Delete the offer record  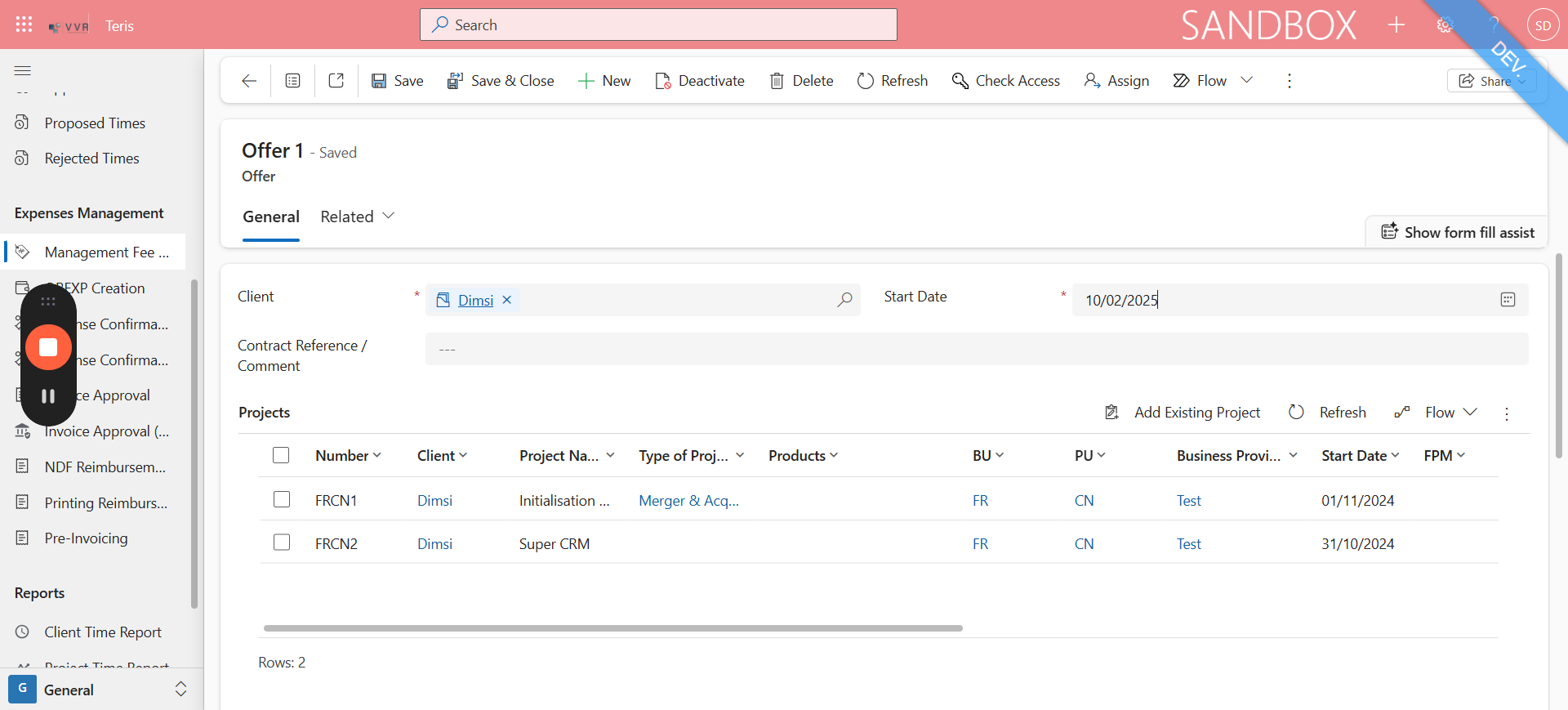tap(801, 81)
